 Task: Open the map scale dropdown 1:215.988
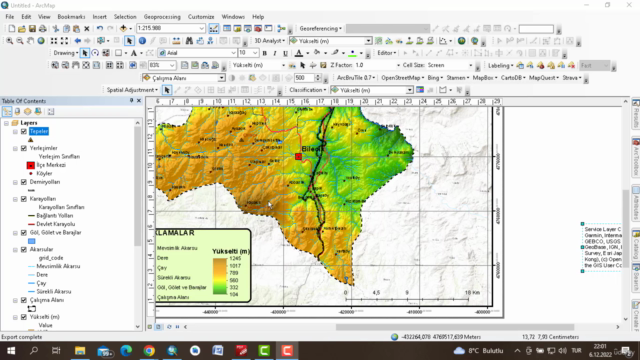pyautogui.click(x=202, y=29)
